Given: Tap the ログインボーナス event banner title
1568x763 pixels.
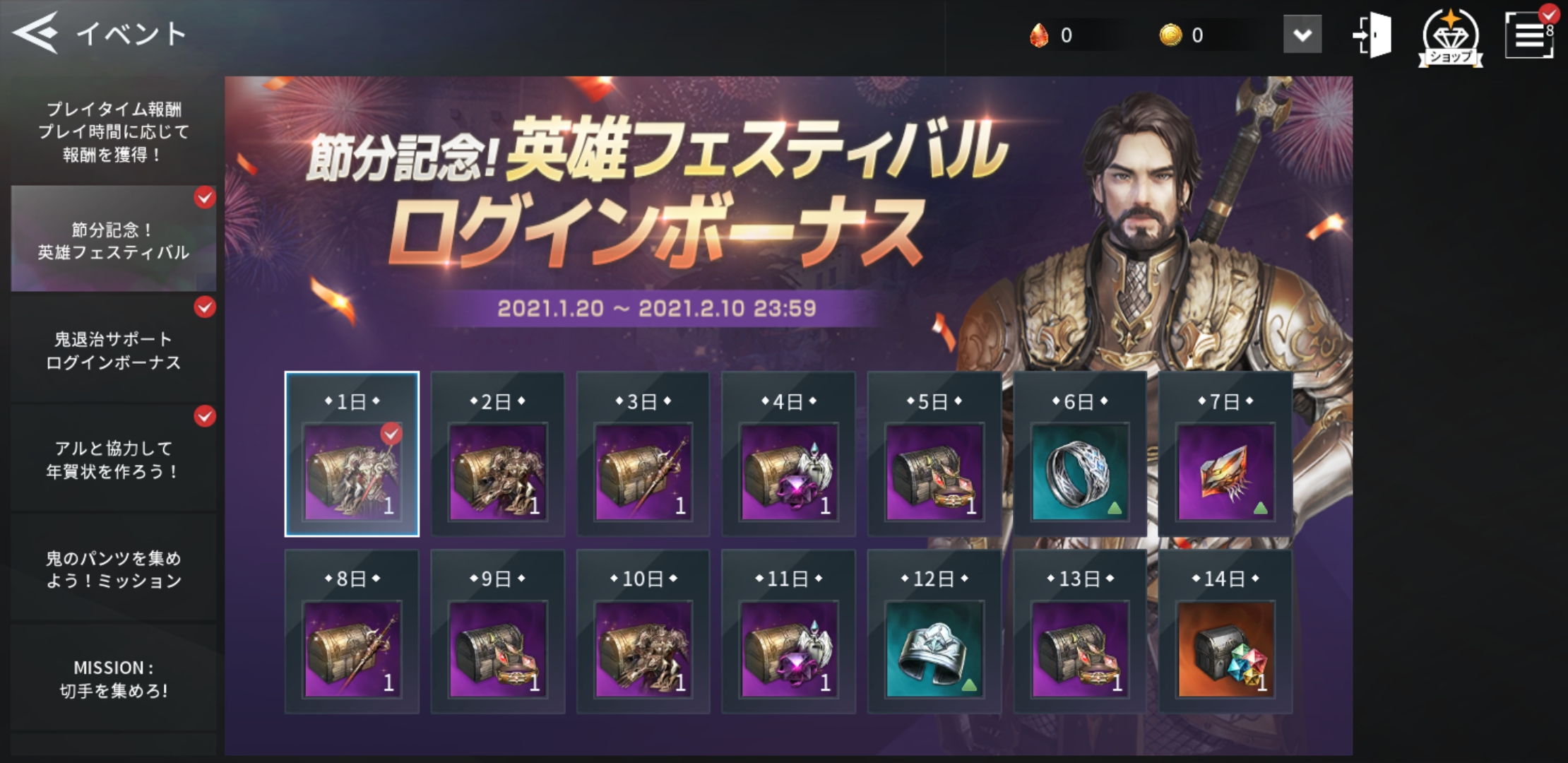Looking at the screenshot, I should (x=655, y=230).
